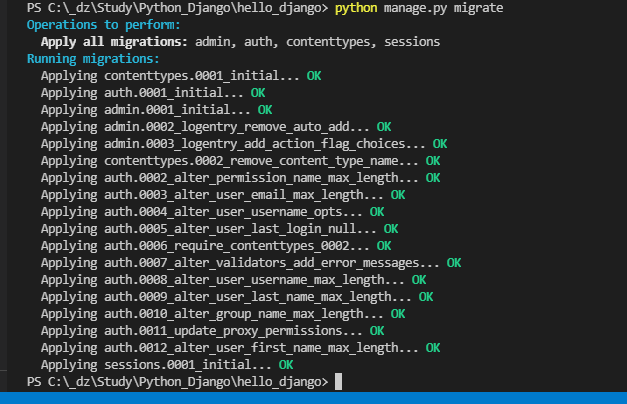Select the 'Operations to perform:' heading

(104, 25)
